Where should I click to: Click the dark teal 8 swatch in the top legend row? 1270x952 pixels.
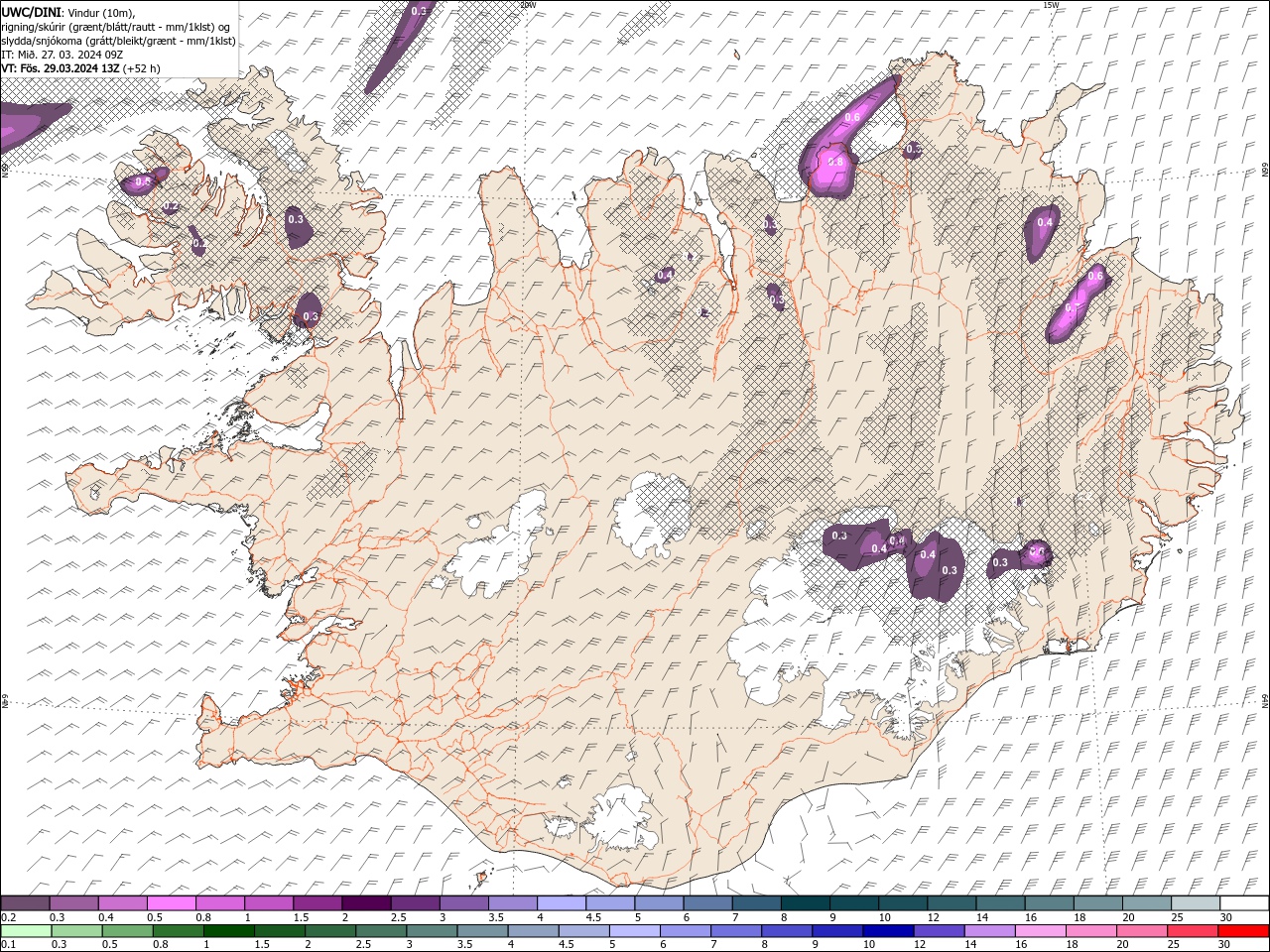click(x=805, y=903)
